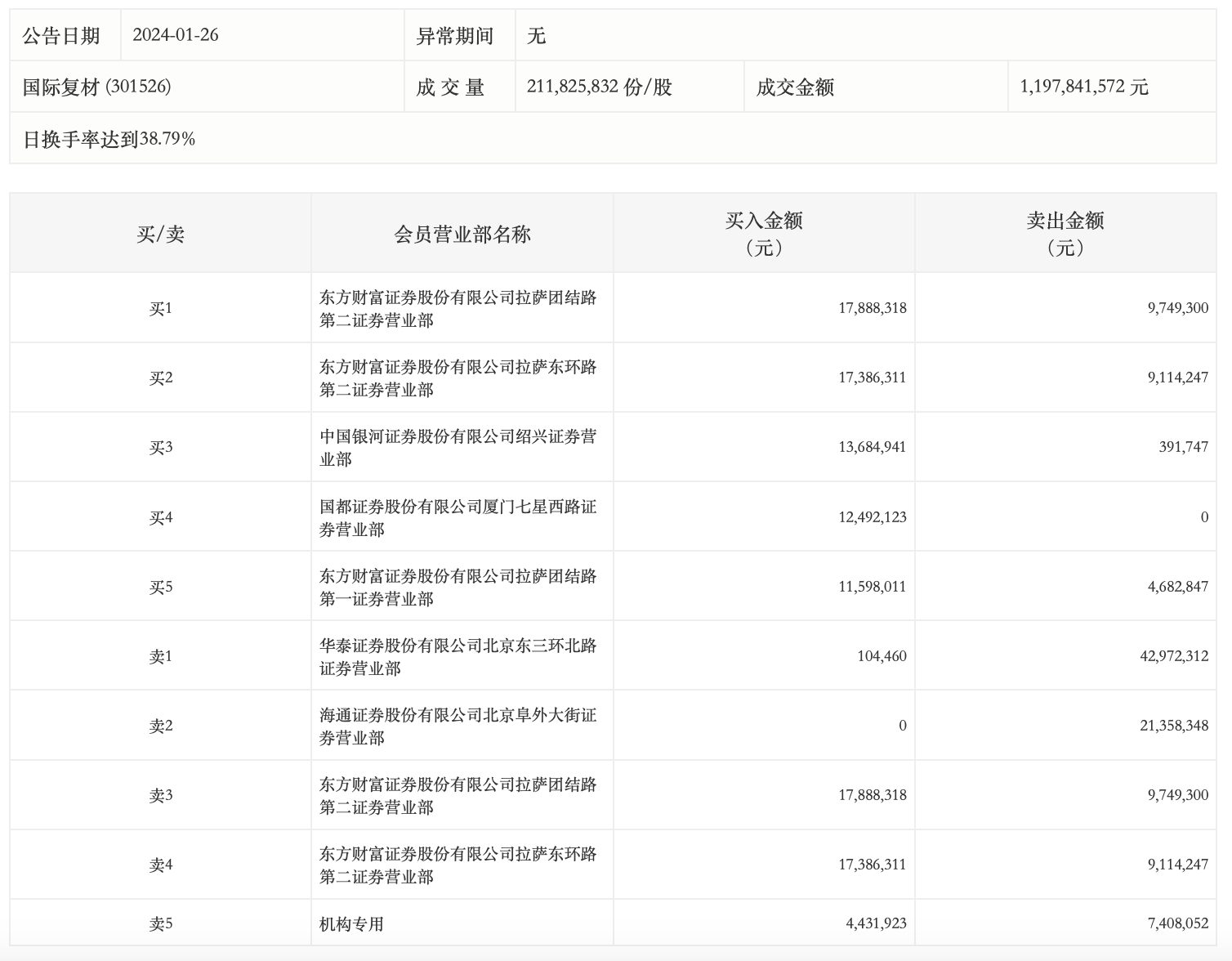1232x961 pixels.
Task: Click the 异常期间 label
Action: click(455, 36)
